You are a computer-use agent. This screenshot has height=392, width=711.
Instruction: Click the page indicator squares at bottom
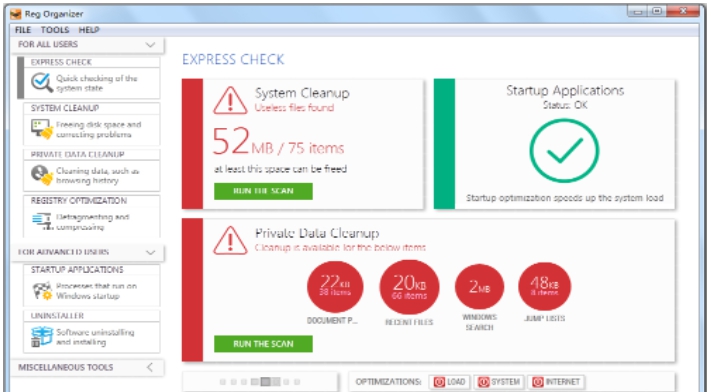[260, 382]
